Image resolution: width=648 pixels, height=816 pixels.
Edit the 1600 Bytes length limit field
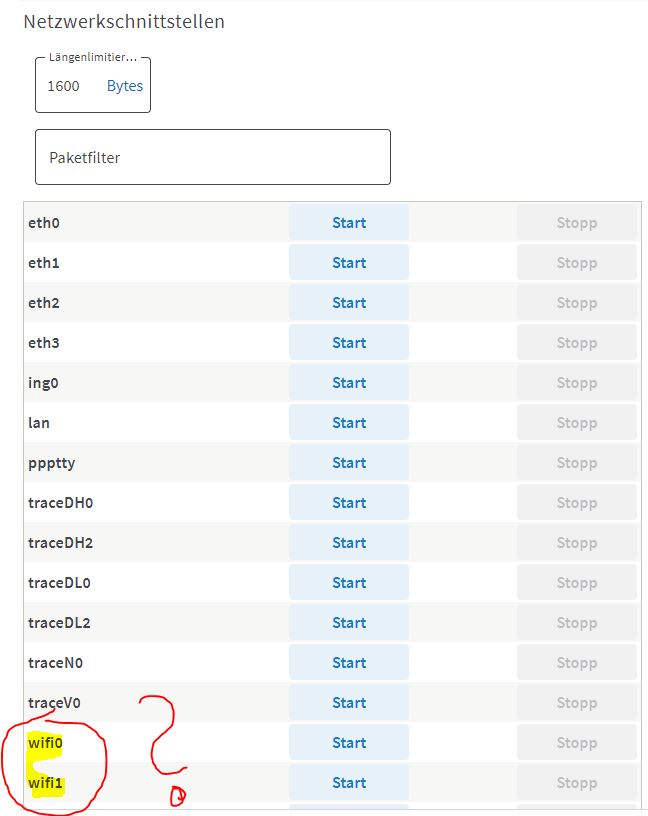[93, 86]
